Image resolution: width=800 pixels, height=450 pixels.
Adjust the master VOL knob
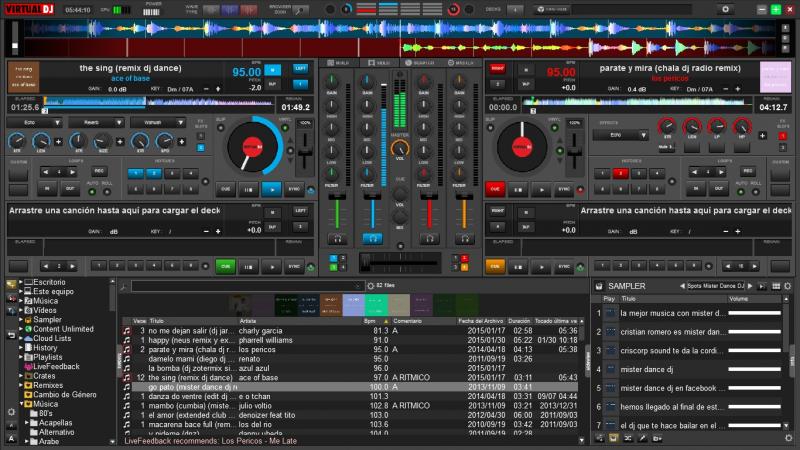[x=400, y=148]
